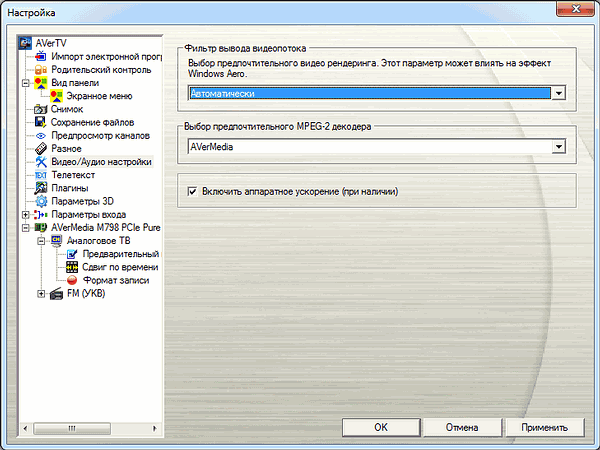Click the EPG import icon
This screenshot has width=600, height=450.
(41, 56)
